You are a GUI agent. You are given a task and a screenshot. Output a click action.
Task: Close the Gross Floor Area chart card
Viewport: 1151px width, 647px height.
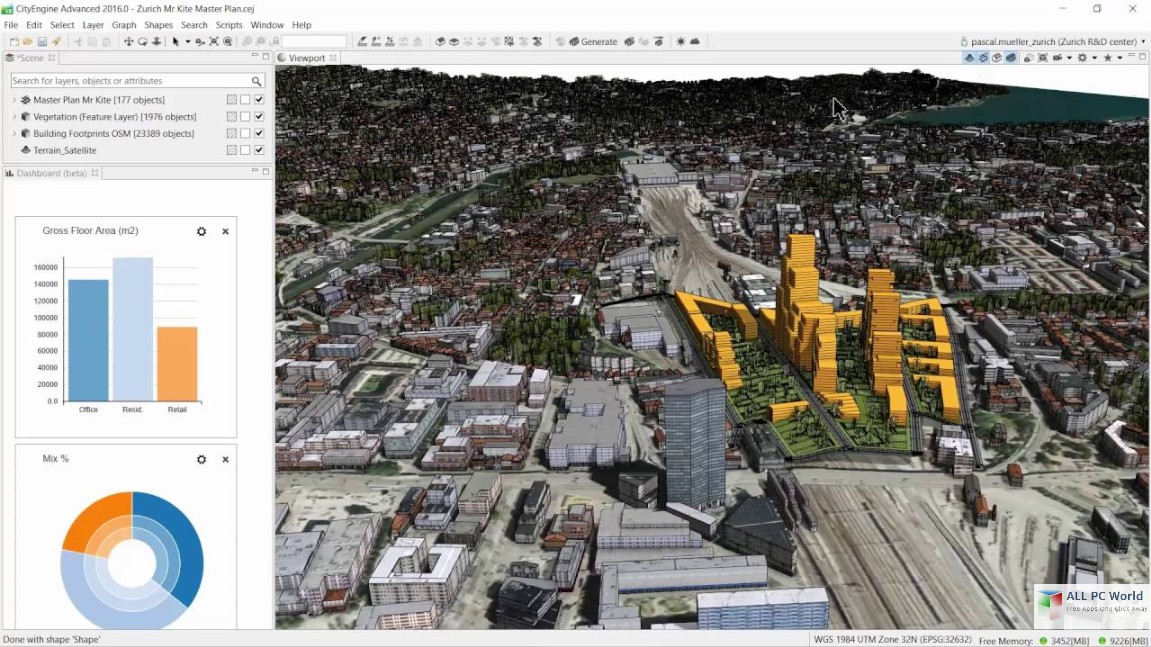click(225, 231)
